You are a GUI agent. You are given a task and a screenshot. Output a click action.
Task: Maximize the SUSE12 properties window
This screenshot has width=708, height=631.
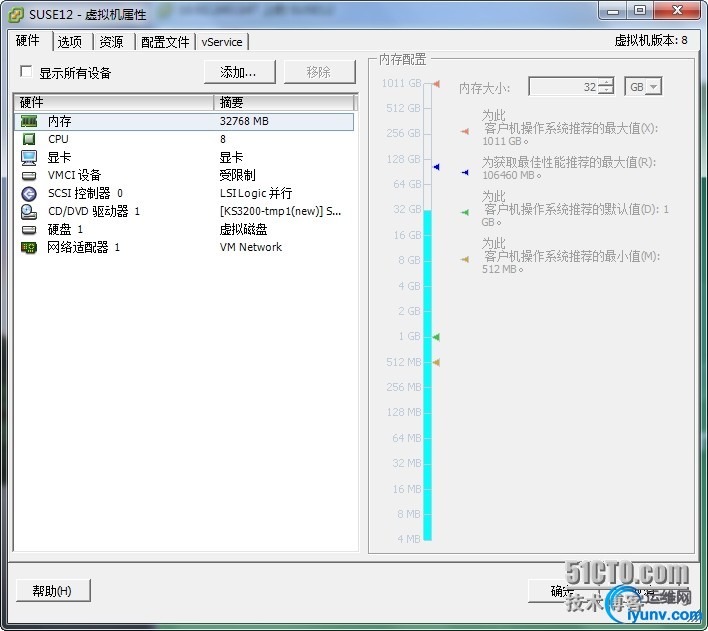[640, 10]
